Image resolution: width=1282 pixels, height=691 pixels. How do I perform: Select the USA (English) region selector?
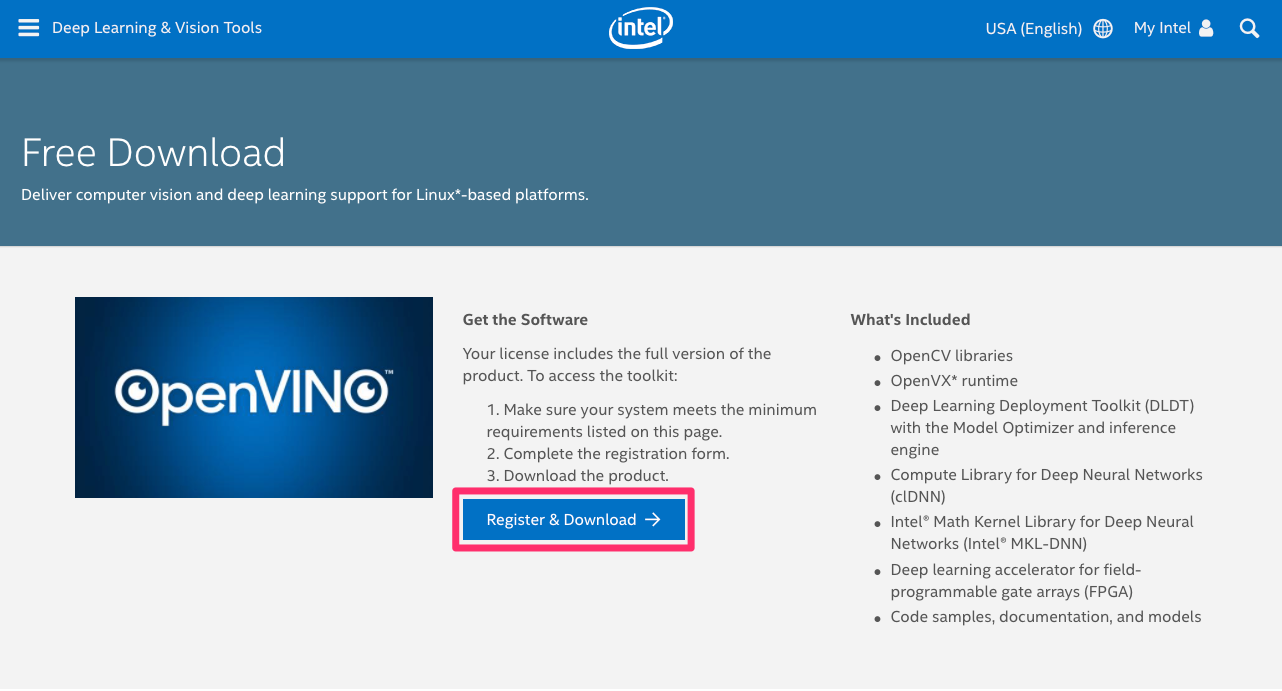pos(1033,29)
